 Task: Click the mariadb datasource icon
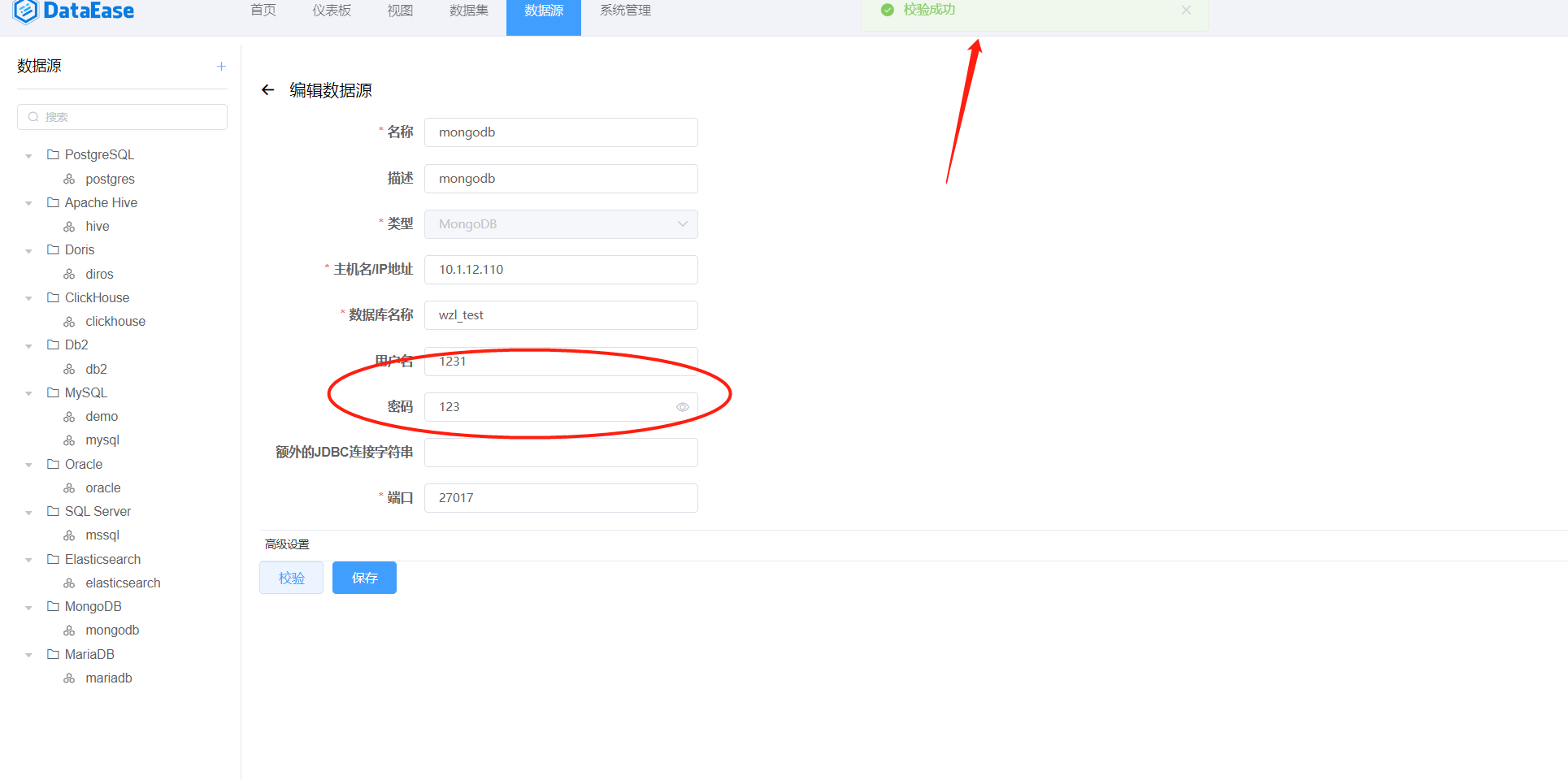click(x=70, y=678)
